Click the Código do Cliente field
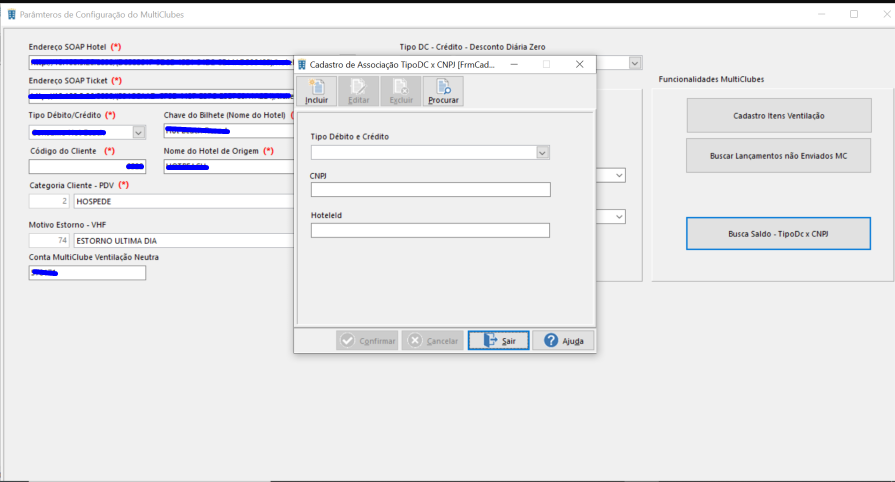This screenshot has width=895, height=482. tap(87, 166)
